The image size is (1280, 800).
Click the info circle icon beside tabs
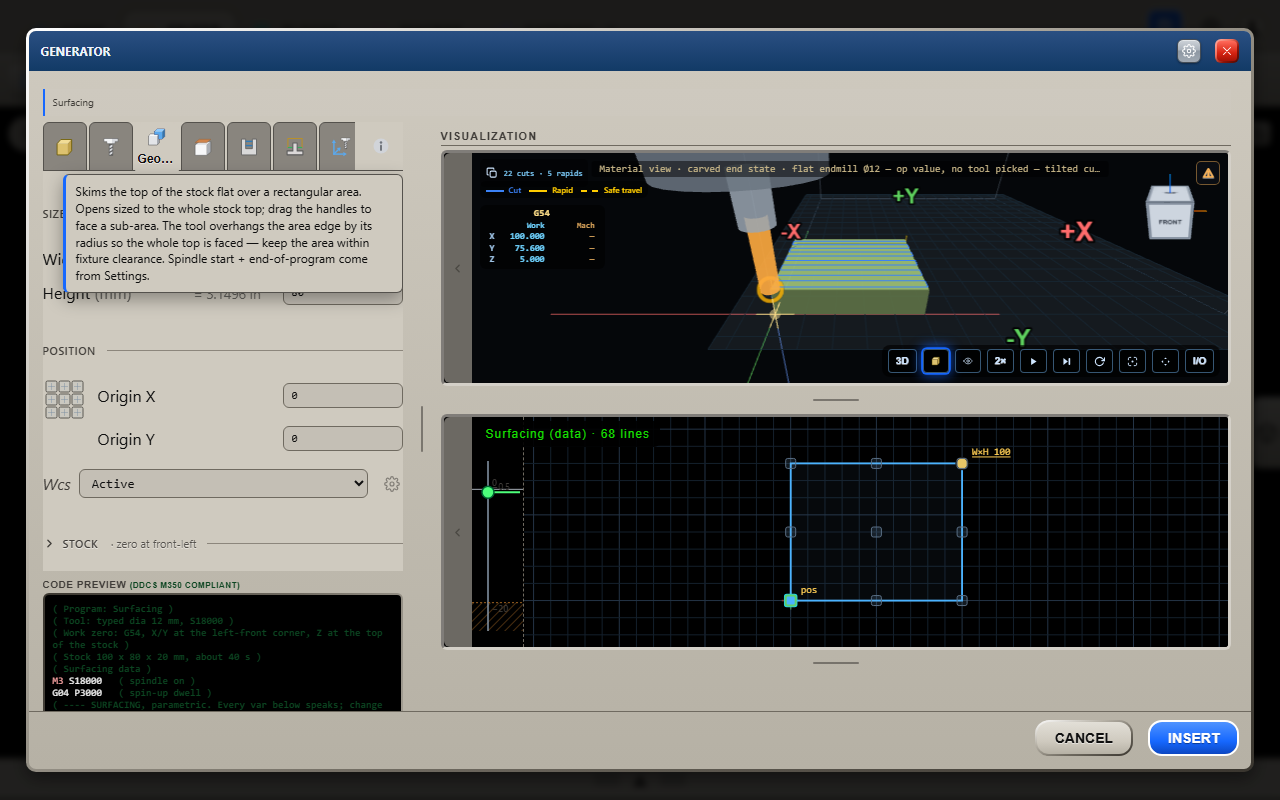[x=381, y=146]
